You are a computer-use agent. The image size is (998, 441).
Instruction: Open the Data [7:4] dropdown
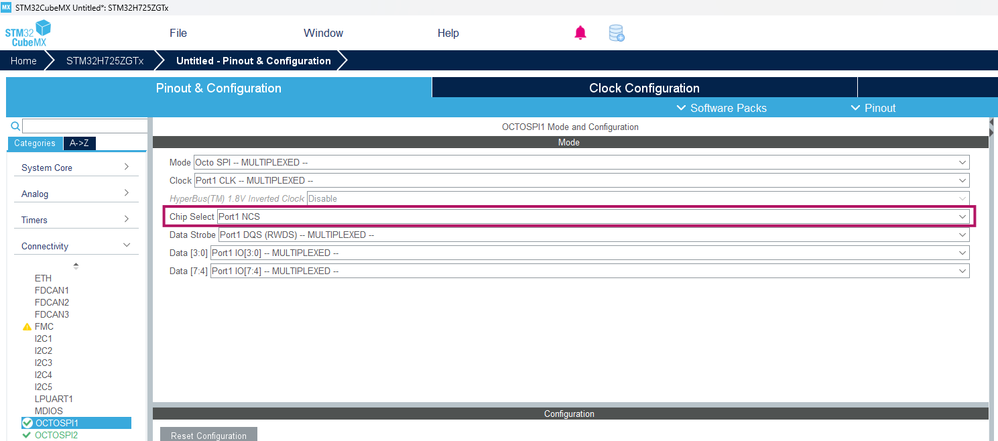pos(589,271)
